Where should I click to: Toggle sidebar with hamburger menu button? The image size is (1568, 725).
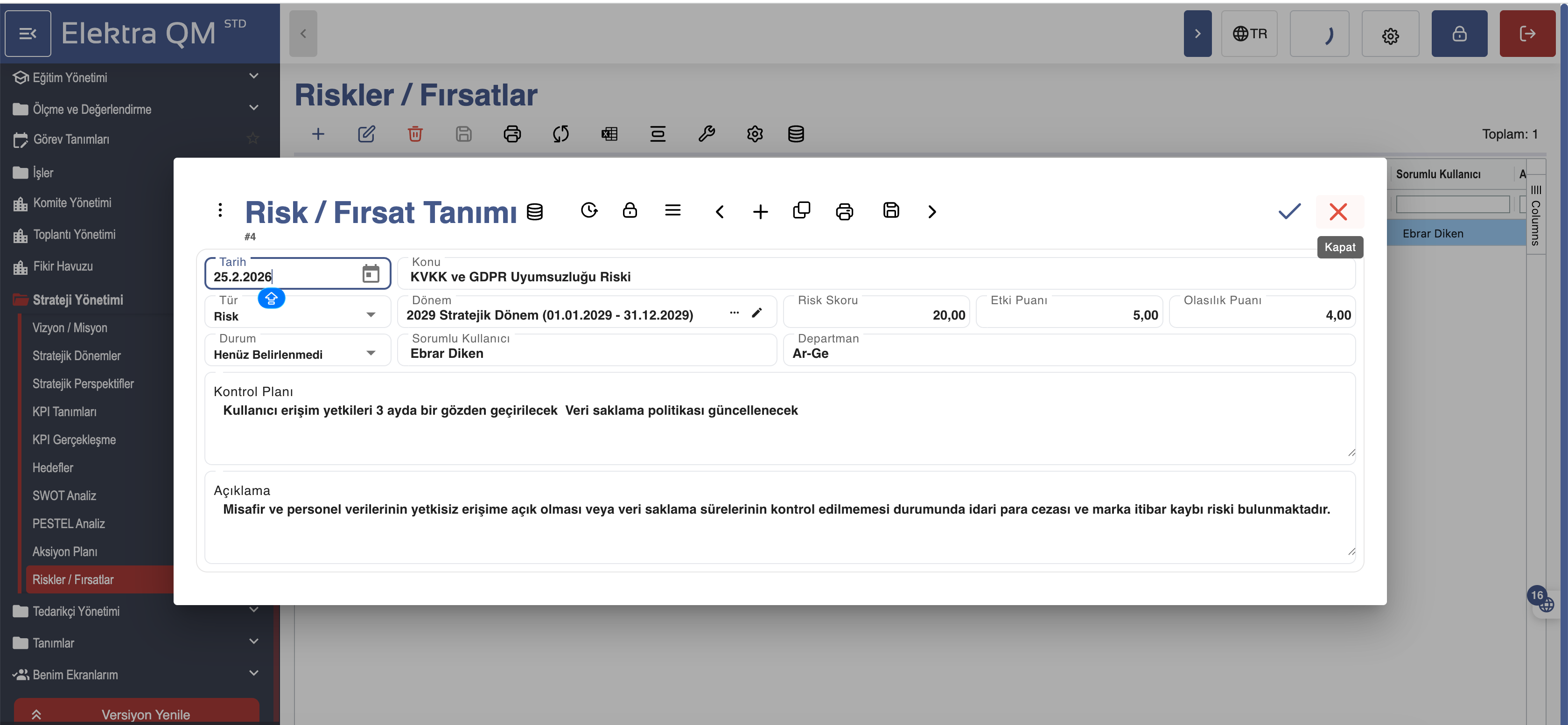point(28,34)
